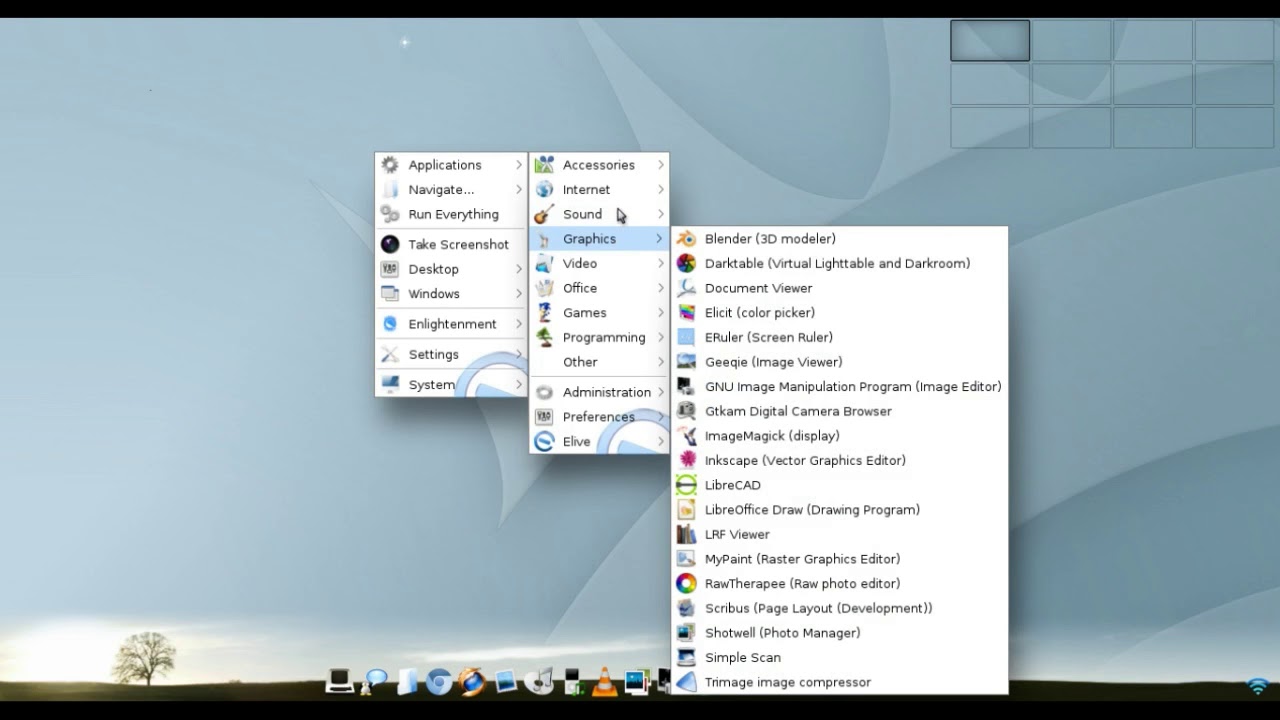
Task: Expand the Programming category
Action: click(599, 337)
